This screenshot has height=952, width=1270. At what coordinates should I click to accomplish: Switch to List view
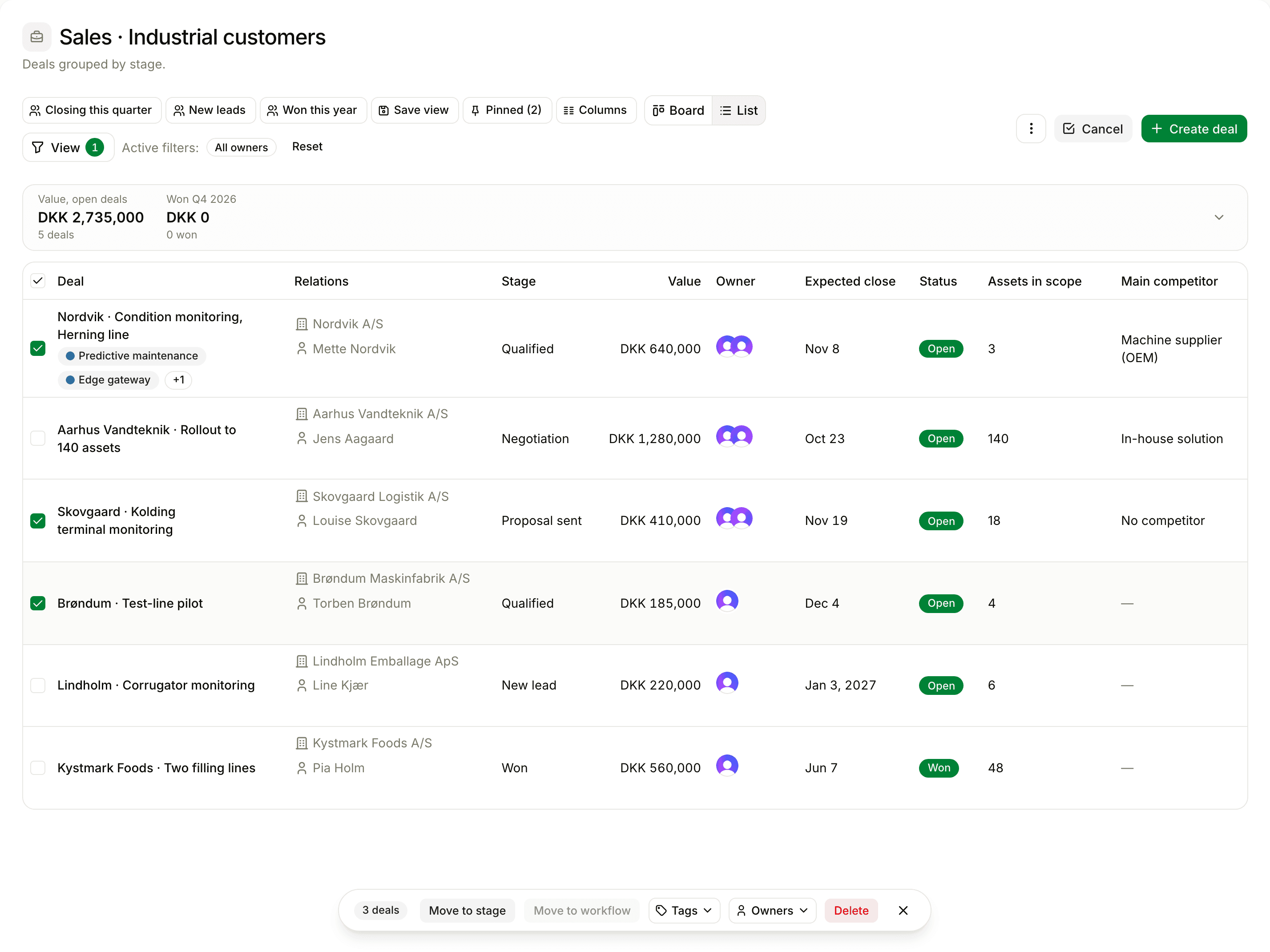(738, 110)
